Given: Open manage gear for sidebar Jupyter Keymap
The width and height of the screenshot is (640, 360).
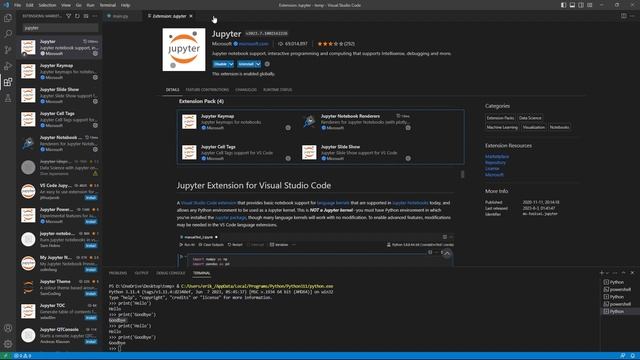Looking at the screenshot, I should click(x=95, y=78).
